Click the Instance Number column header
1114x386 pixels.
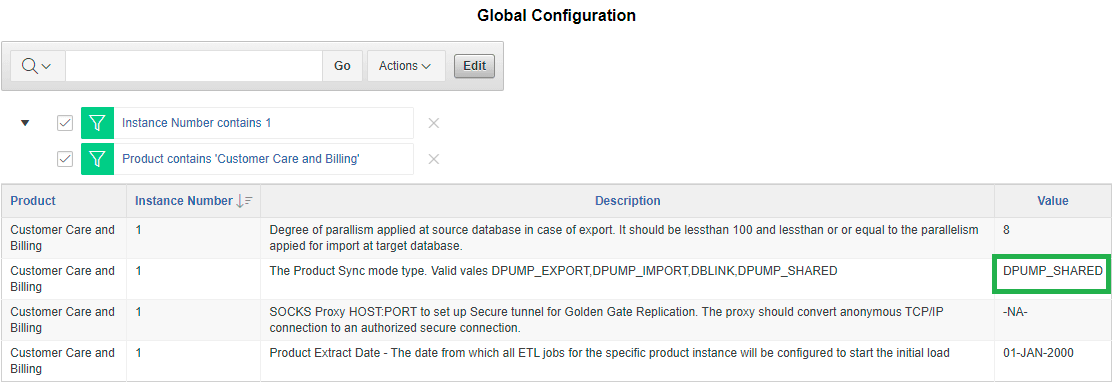[x=184, y=201]
